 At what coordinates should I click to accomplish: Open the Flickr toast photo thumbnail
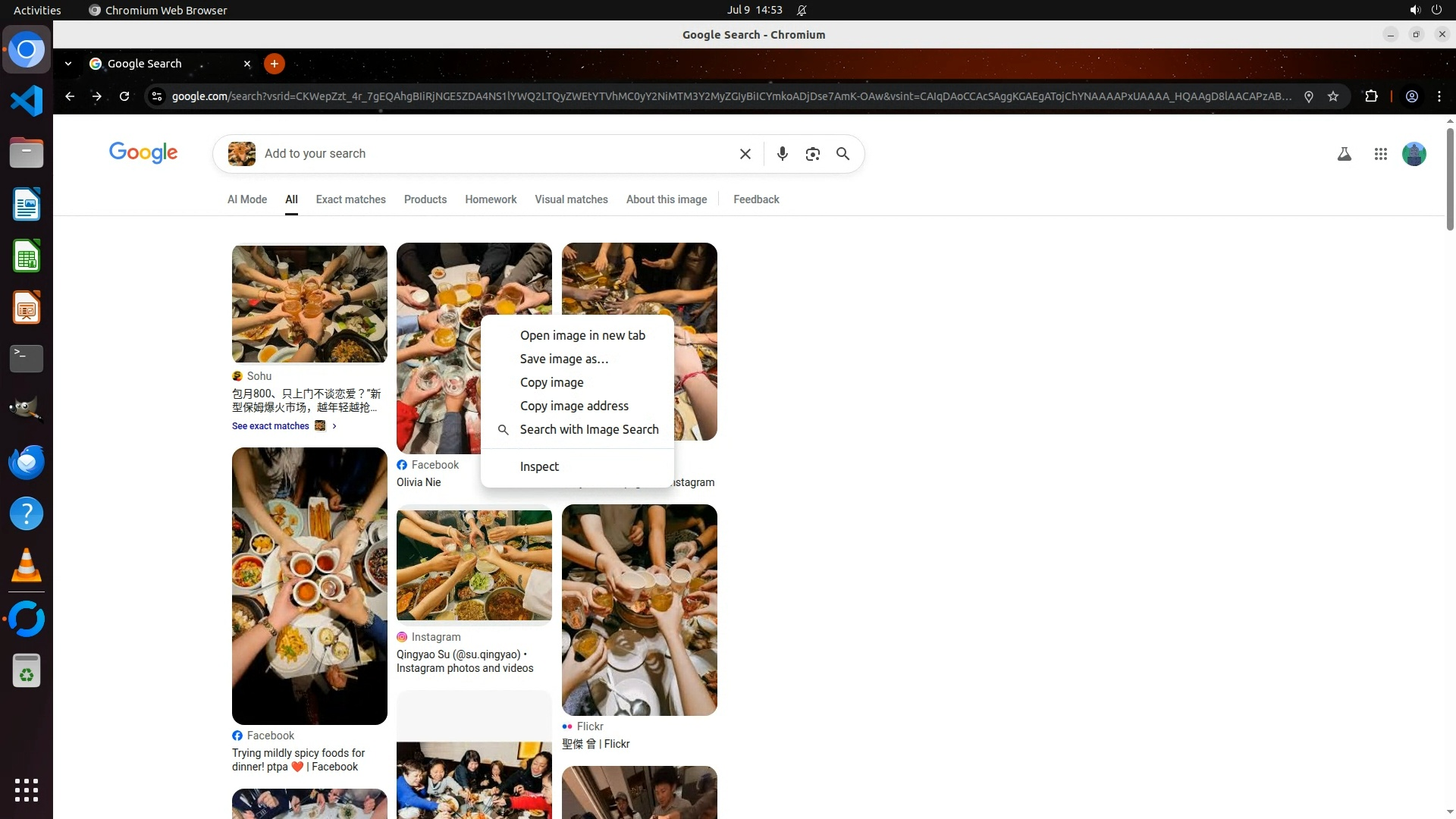point(639,610)
